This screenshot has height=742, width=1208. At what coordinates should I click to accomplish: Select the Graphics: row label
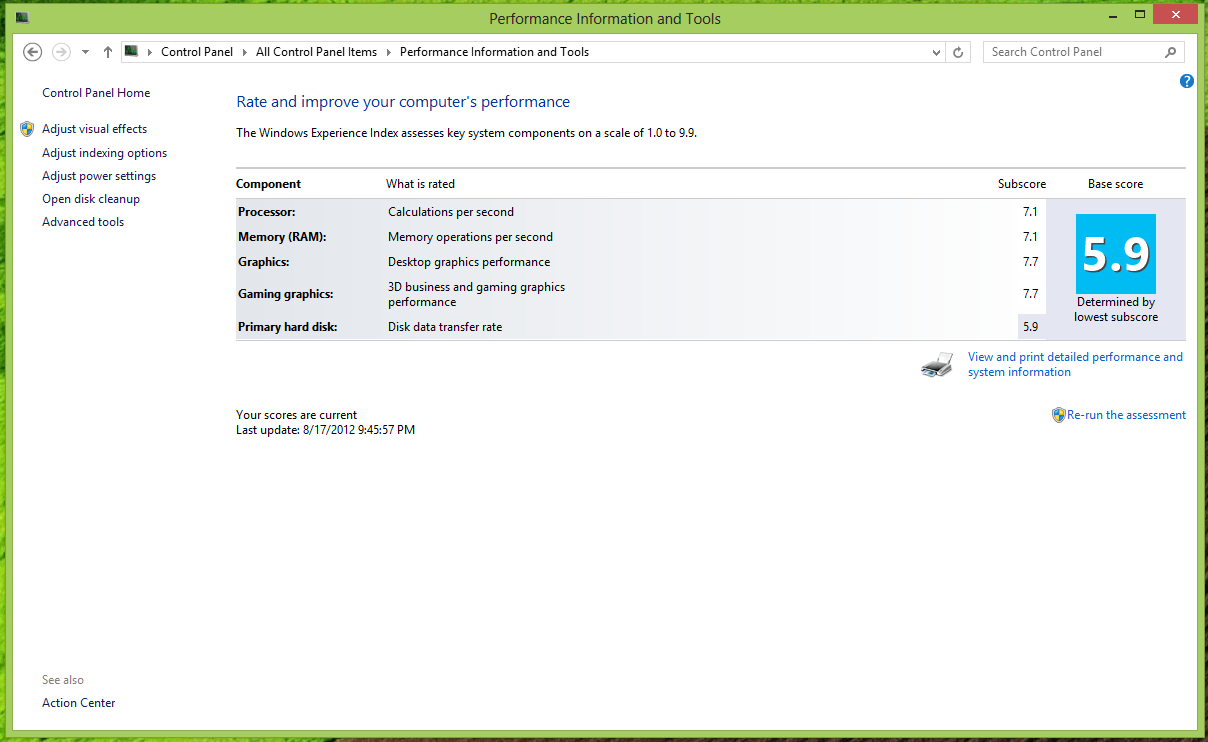pos(264,262)
